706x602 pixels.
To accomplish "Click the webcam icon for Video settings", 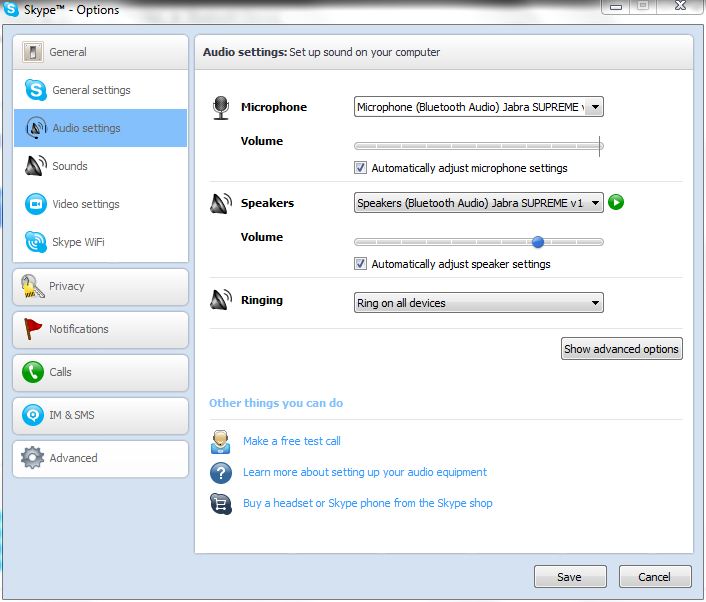I will [36, 204].
